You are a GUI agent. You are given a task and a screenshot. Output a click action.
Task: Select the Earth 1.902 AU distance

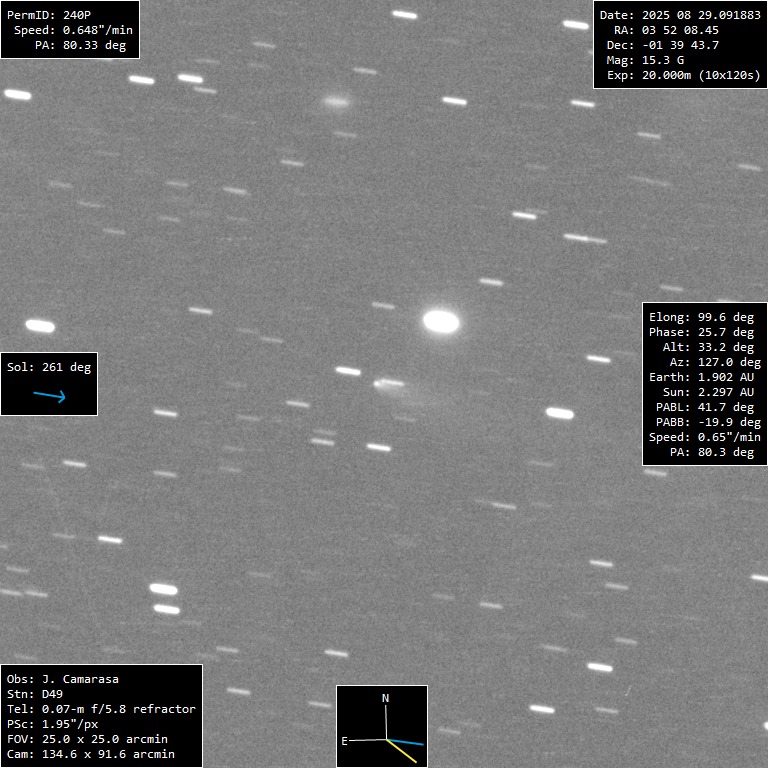[705, 377]
